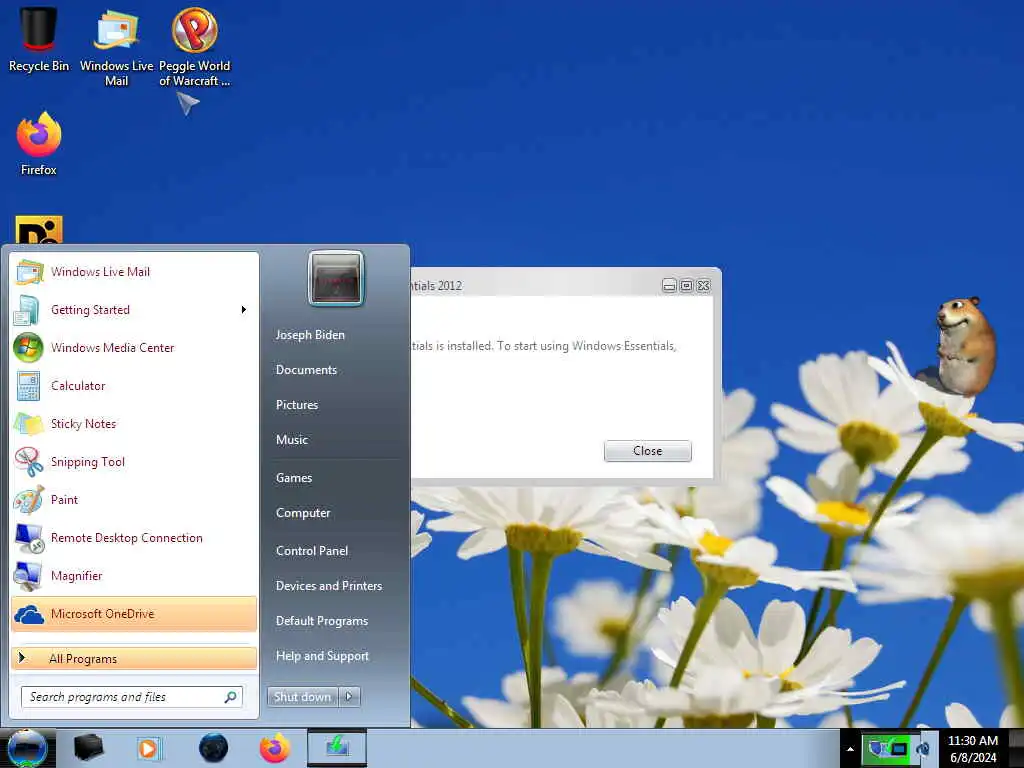
Task: Launch Calculator text entry
Action: coord(78,385)
